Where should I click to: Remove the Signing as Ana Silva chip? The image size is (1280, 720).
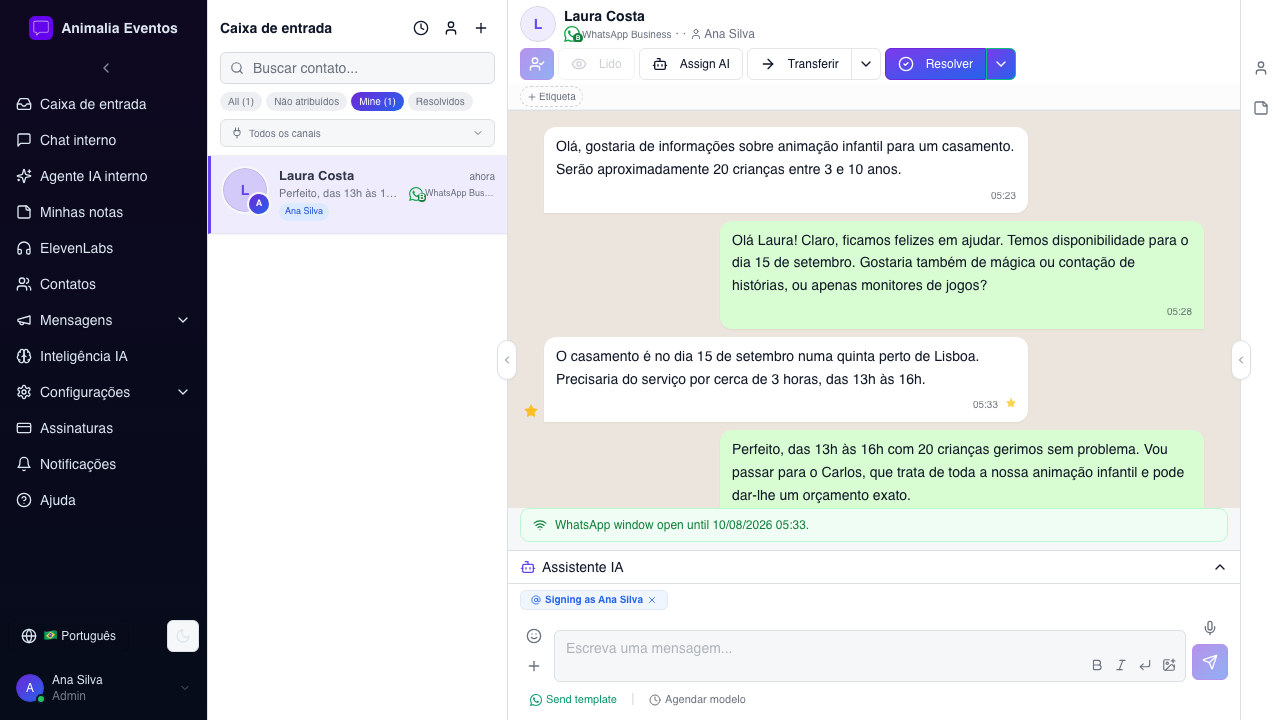652,600
